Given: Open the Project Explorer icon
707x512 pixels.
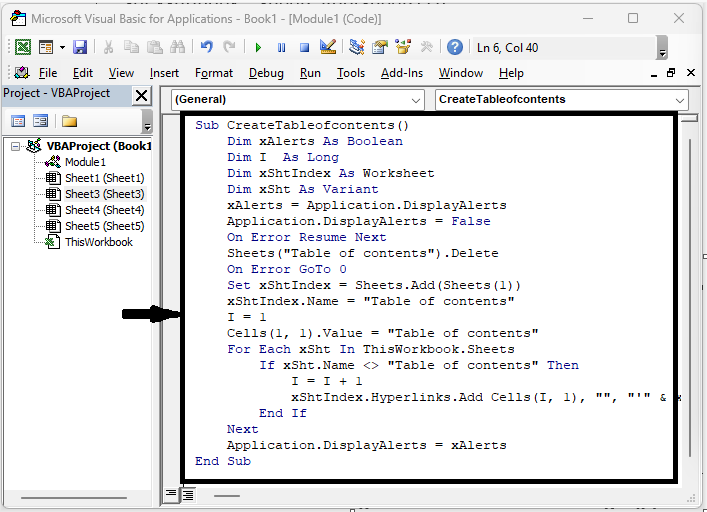Looking at the screenshot, I should pyautogui.click(x=357, y=47).
